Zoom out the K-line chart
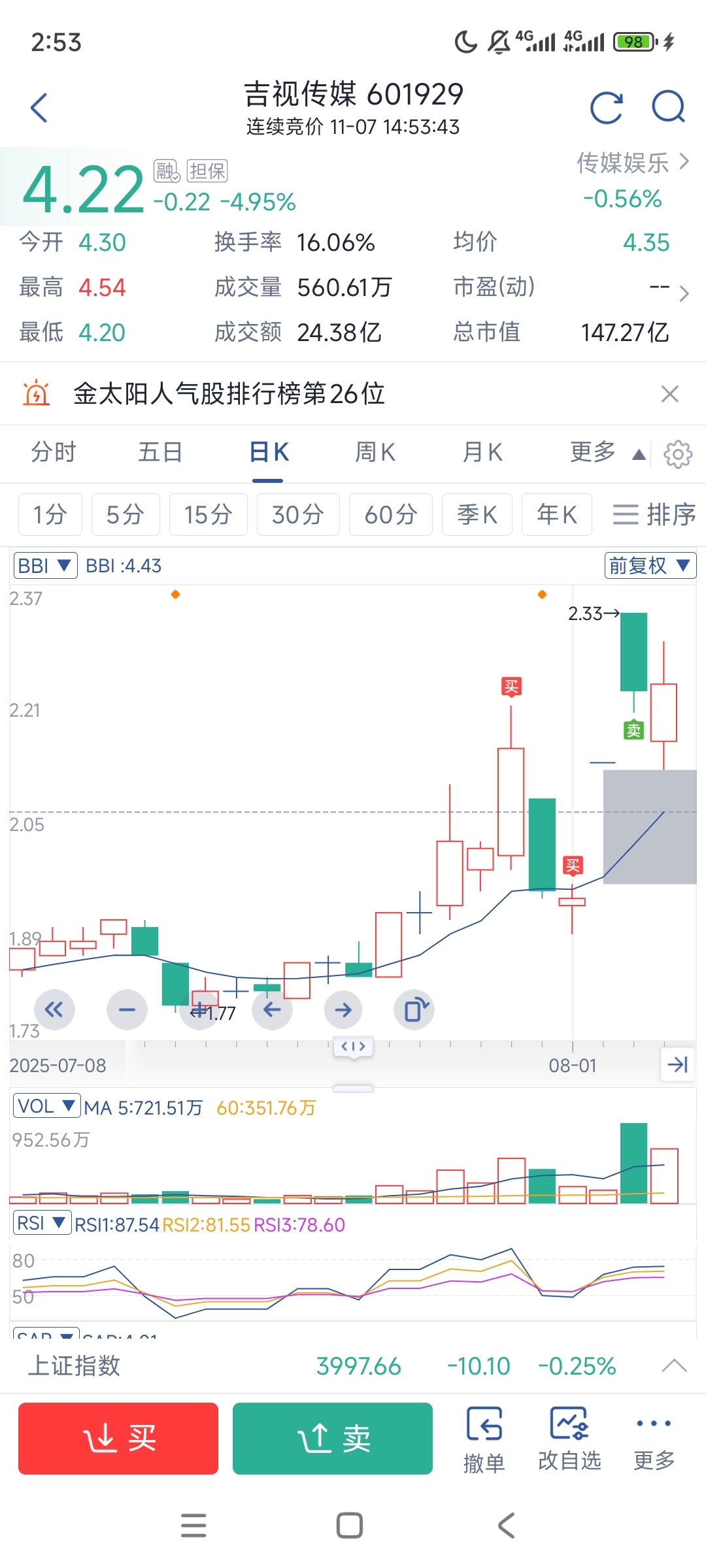The height and width of the screenshot is (1568, 706). (127, 1010)
